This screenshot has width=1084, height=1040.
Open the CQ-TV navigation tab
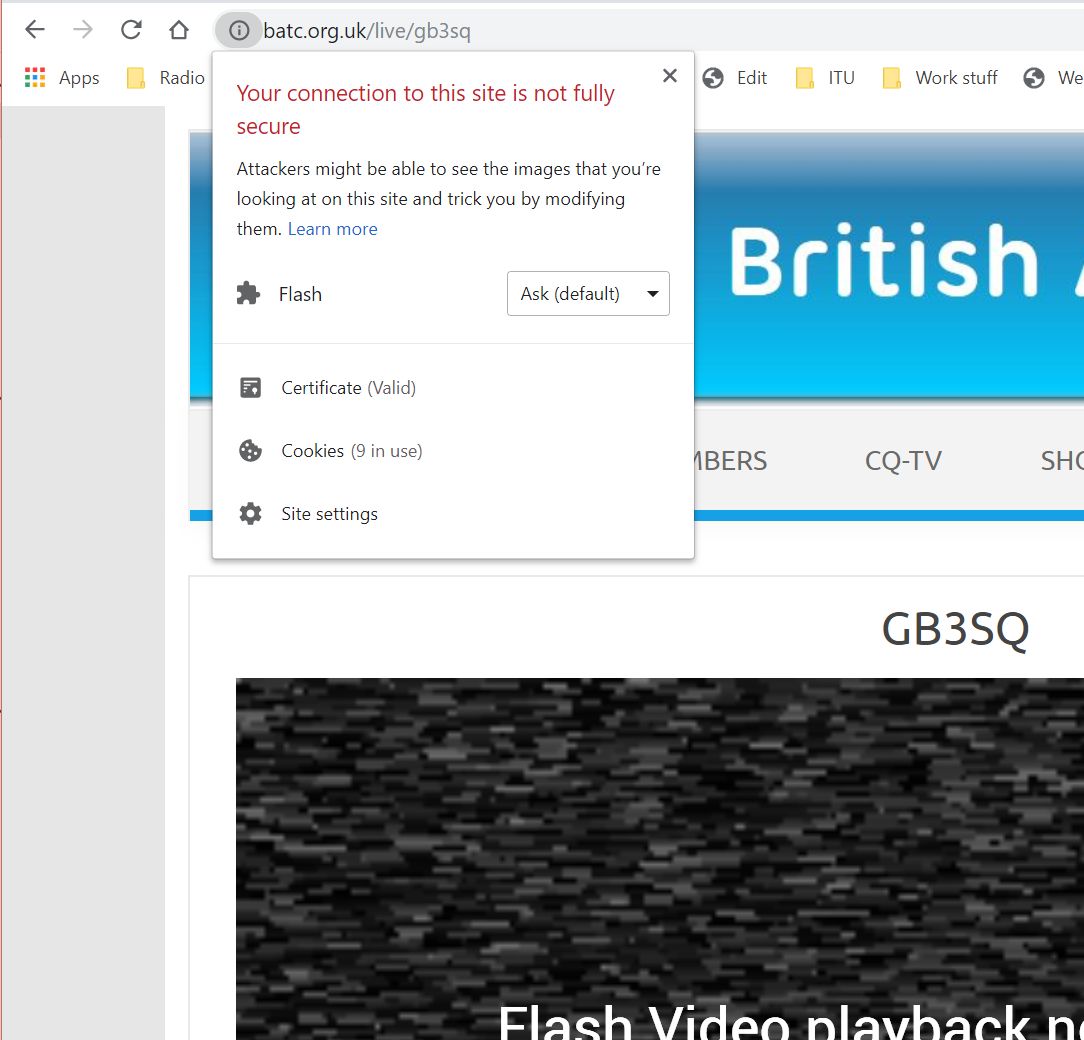903,461
